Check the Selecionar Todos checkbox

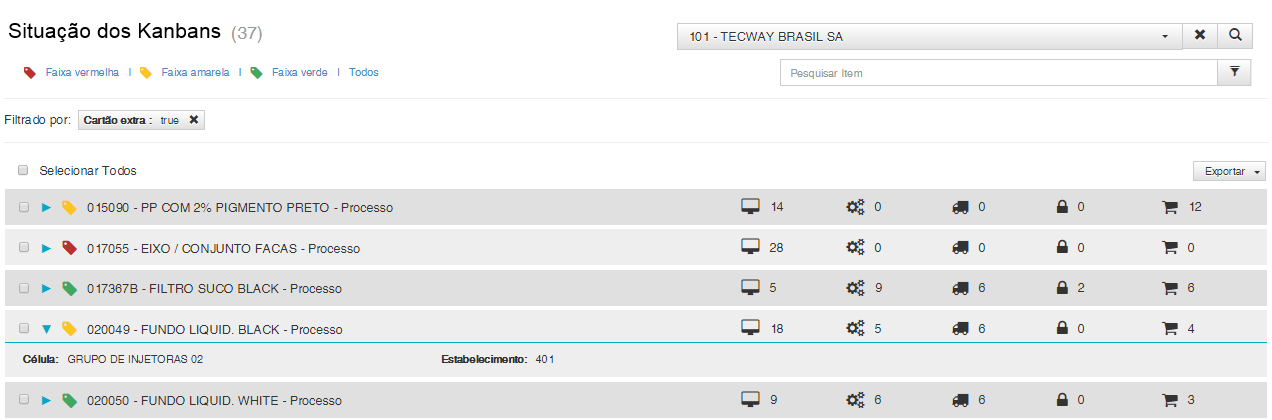[23, 171]
